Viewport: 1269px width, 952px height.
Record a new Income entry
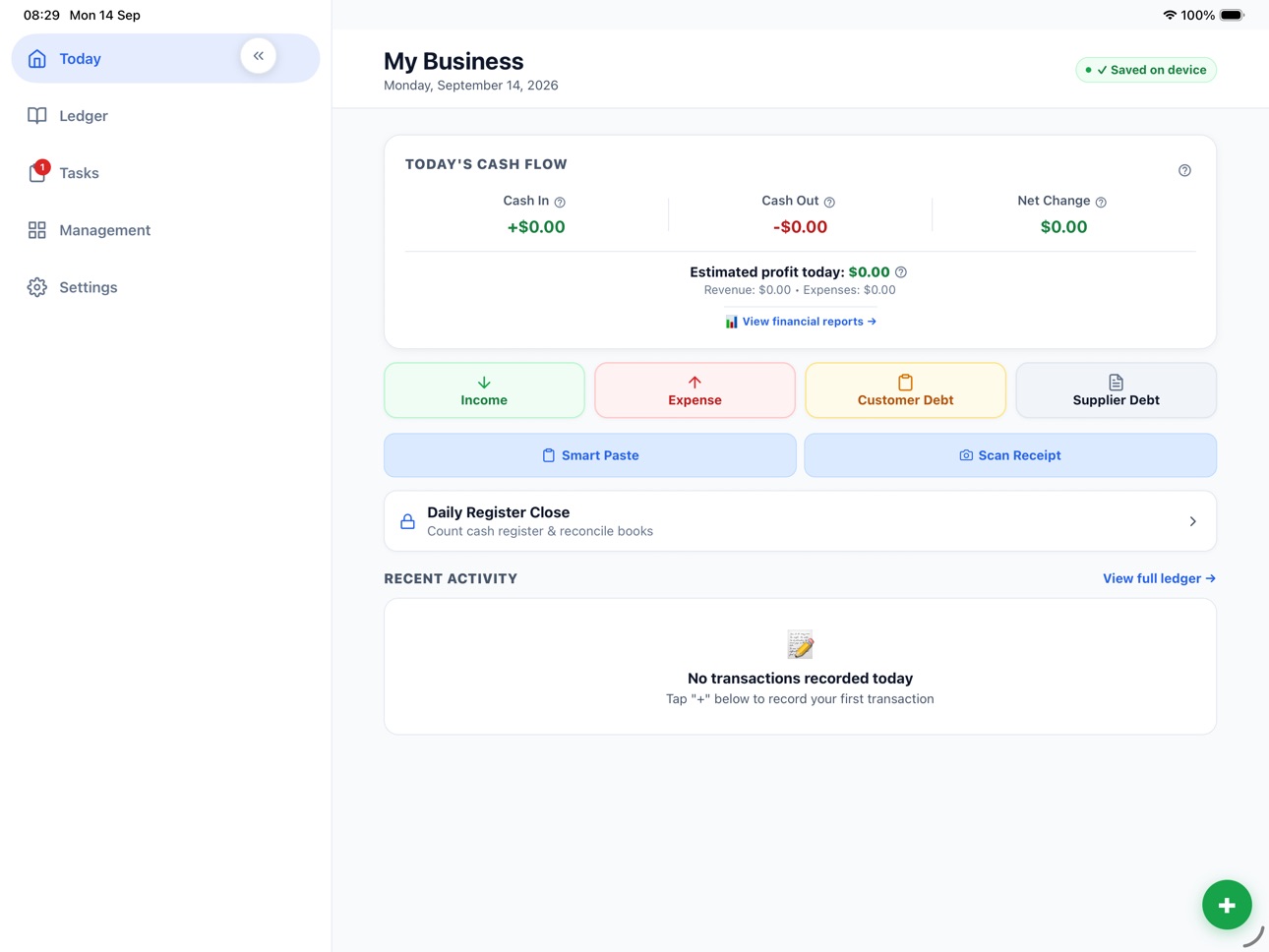click(484, 390)
